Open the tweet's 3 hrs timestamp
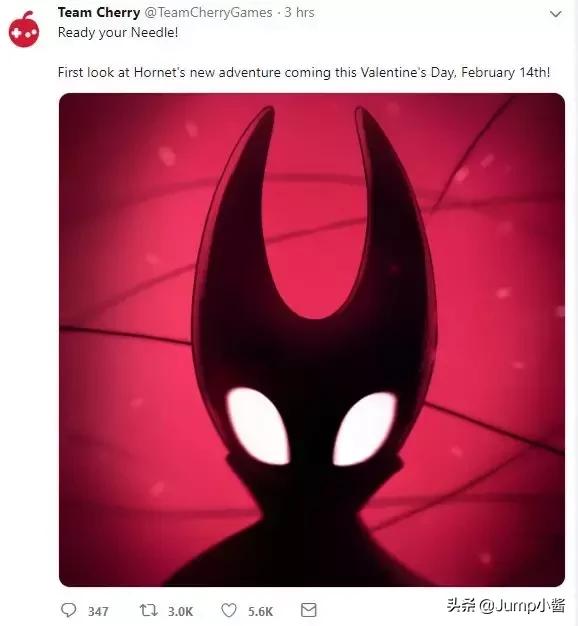Viewport: 578px width, 626px height. click(x=299, y=12)
